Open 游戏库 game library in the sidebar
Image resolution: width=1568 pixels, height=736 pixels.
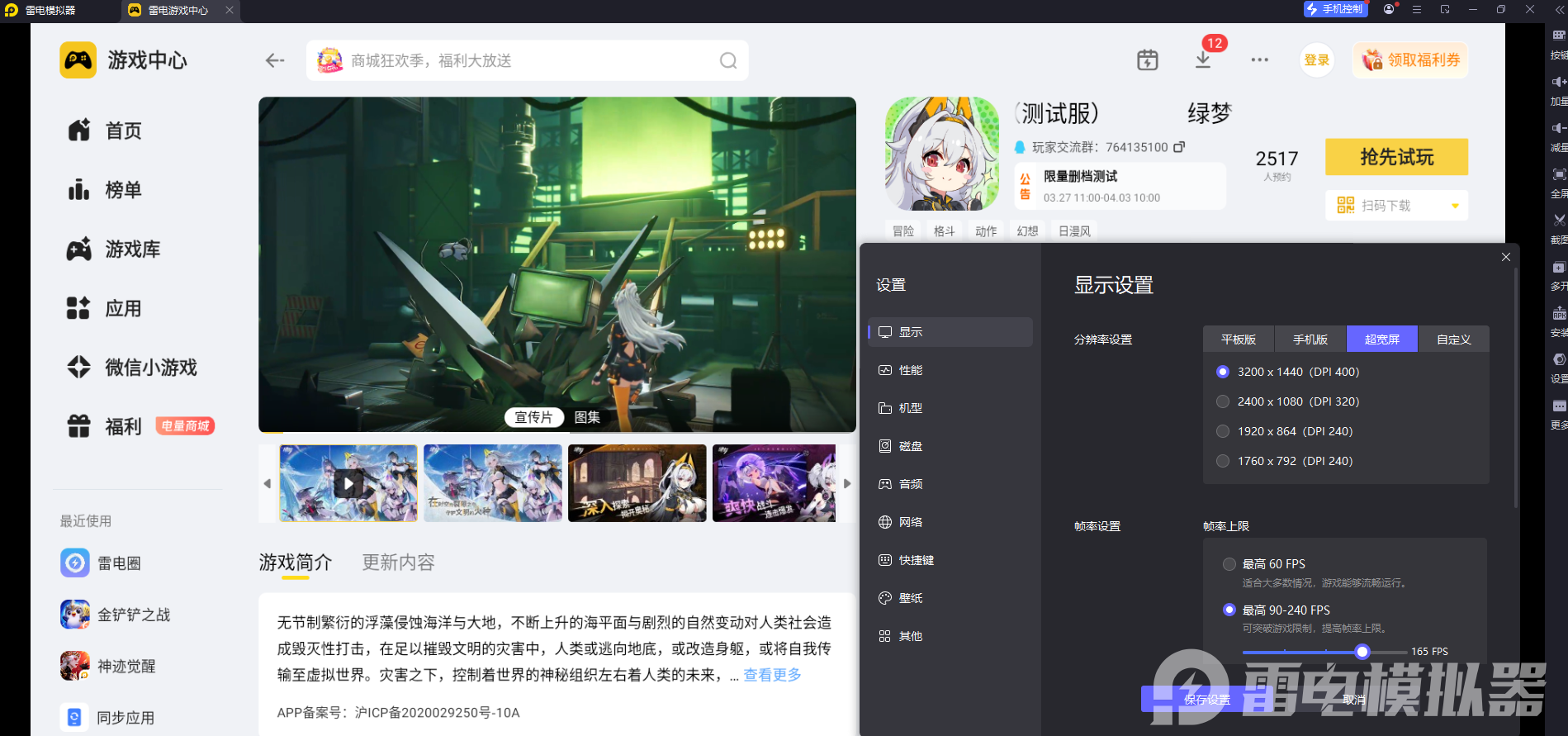coord(114,249)
